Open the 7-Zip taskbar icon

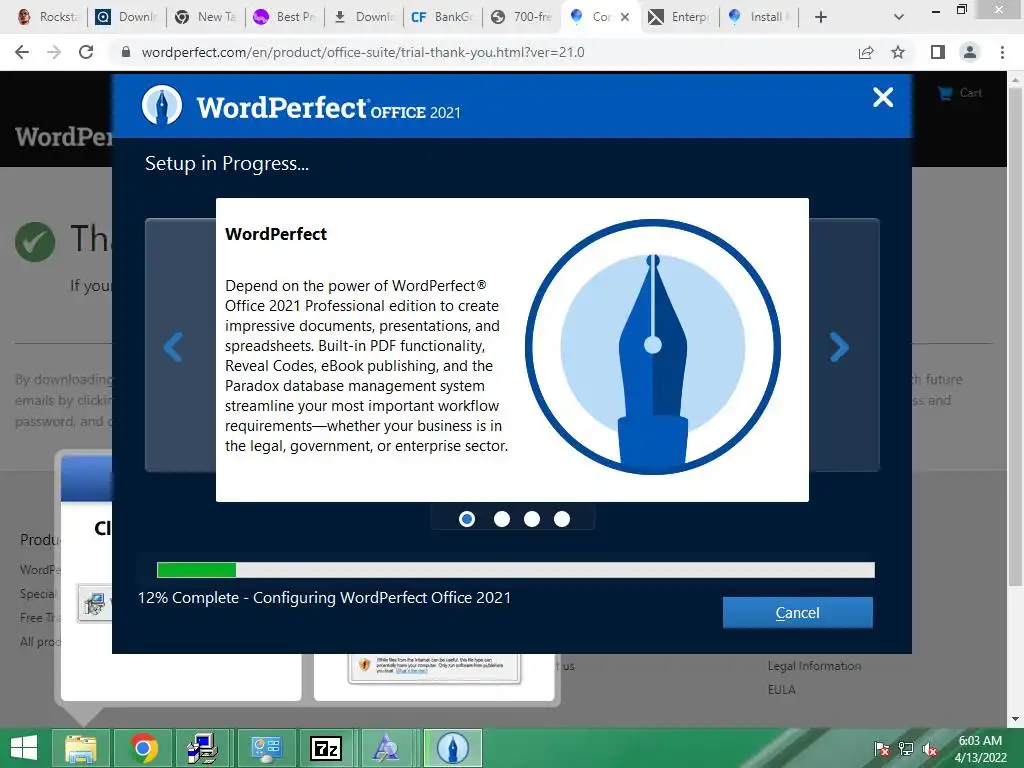326,748
